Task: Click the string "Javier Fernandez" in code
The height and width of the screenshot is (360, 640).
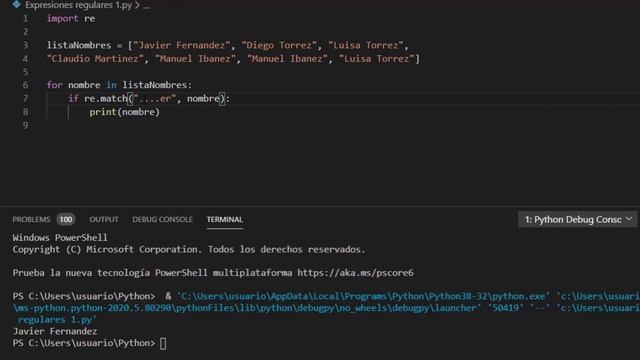Action: click(182, 45)
